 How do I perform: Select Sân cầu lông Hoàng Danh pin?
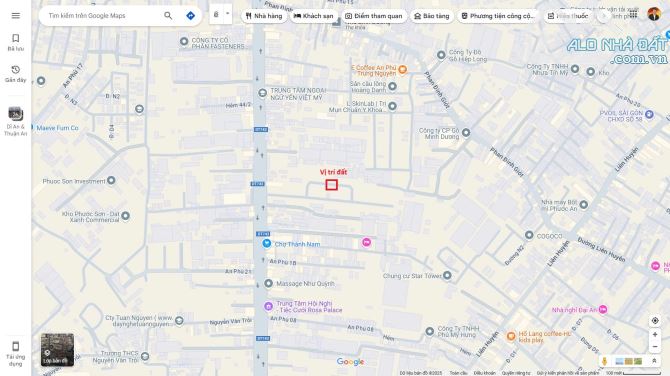click(x=392, y=87)
